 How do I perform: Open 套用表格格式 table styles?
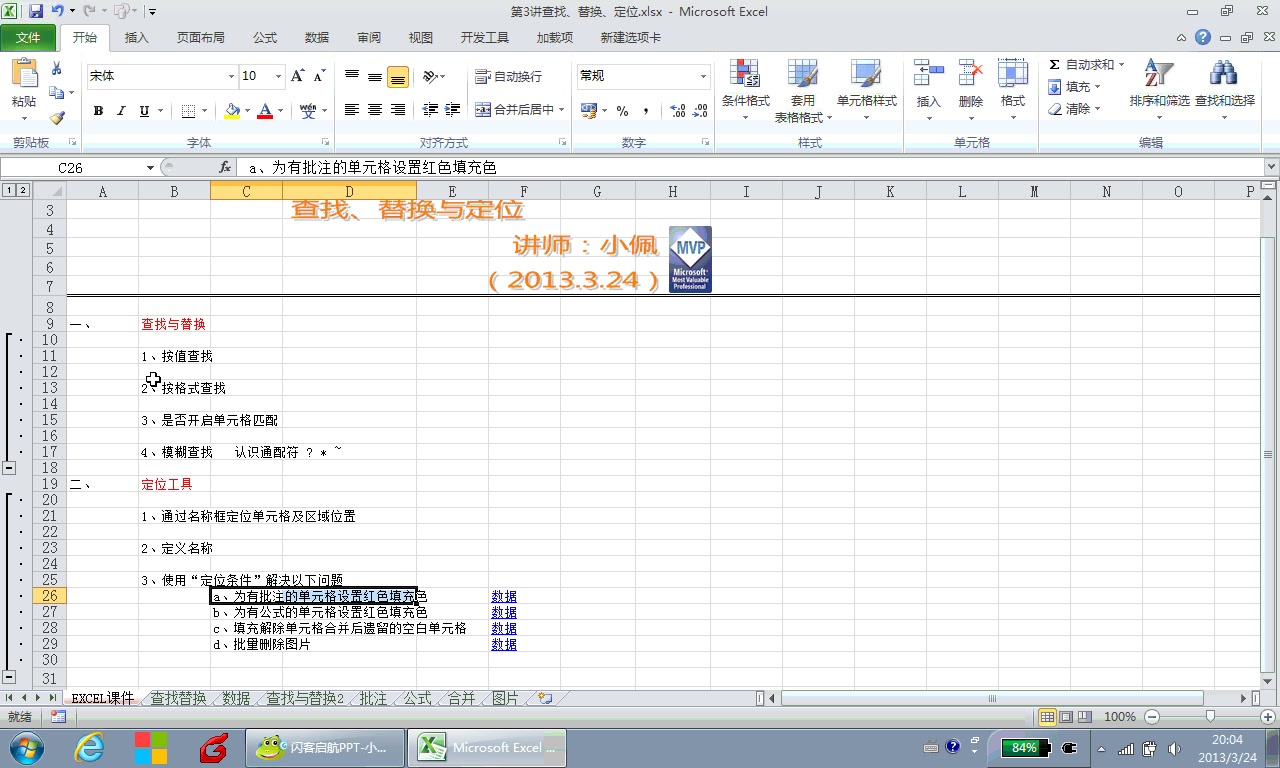[x=803, y=90]
